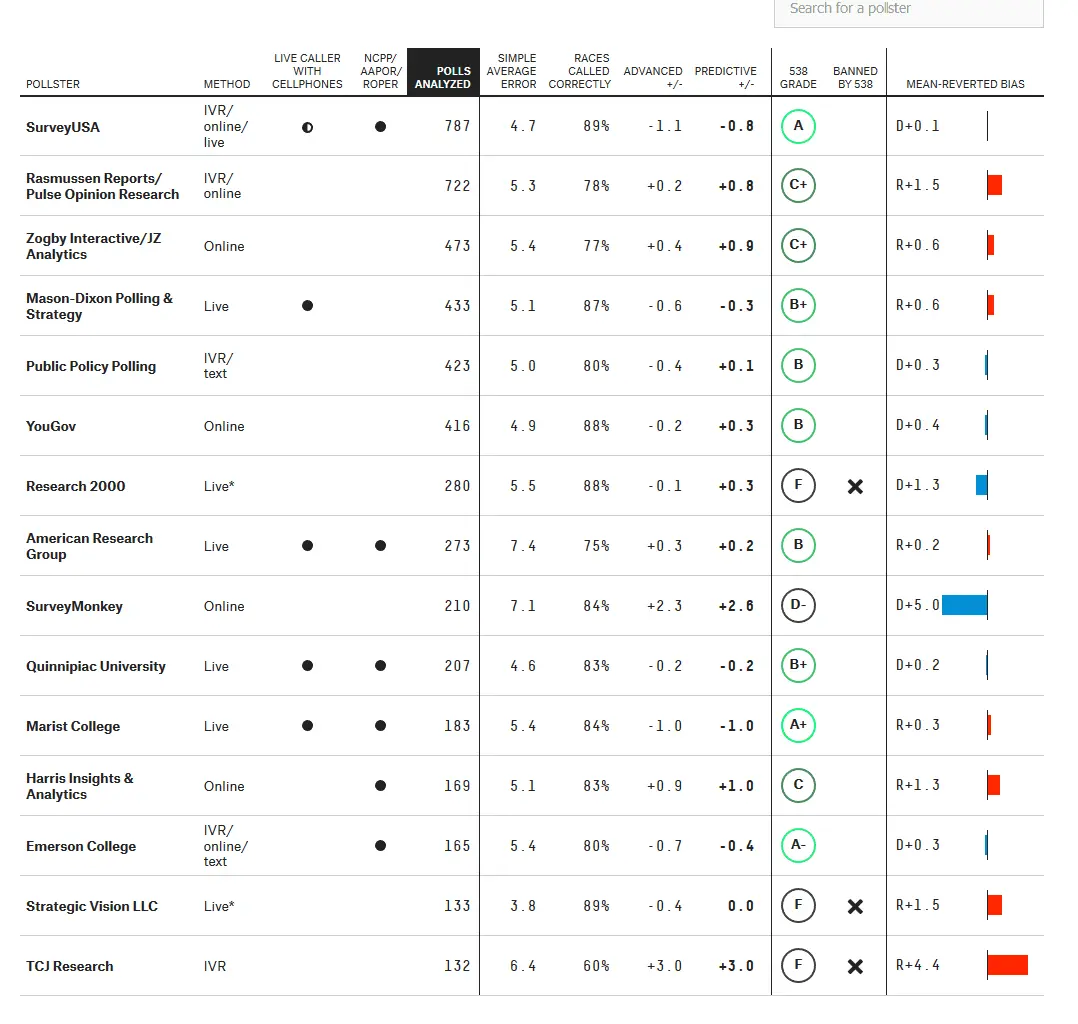Open the SurveyMonkey pollster name
The image size is (1078, 1024).
click(x=74, y=607)
